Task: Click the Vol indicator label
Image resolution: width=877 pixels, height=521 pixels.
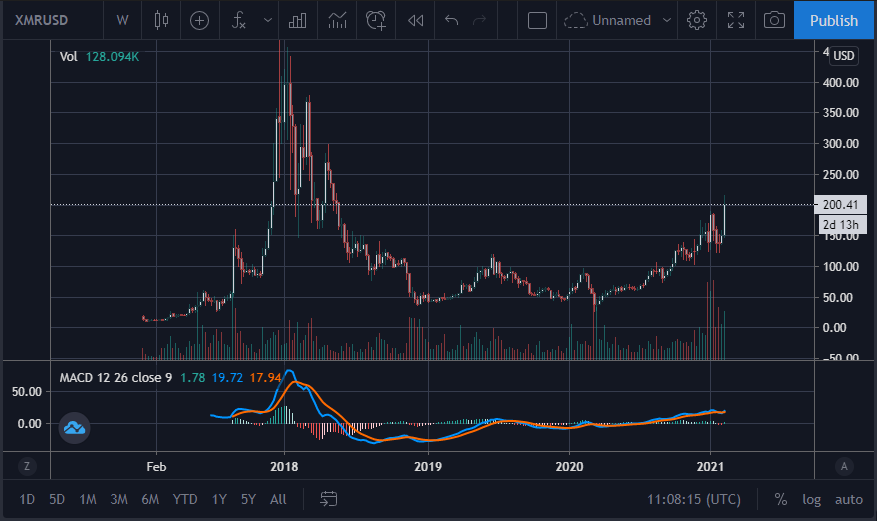Action: click(68, 56)
